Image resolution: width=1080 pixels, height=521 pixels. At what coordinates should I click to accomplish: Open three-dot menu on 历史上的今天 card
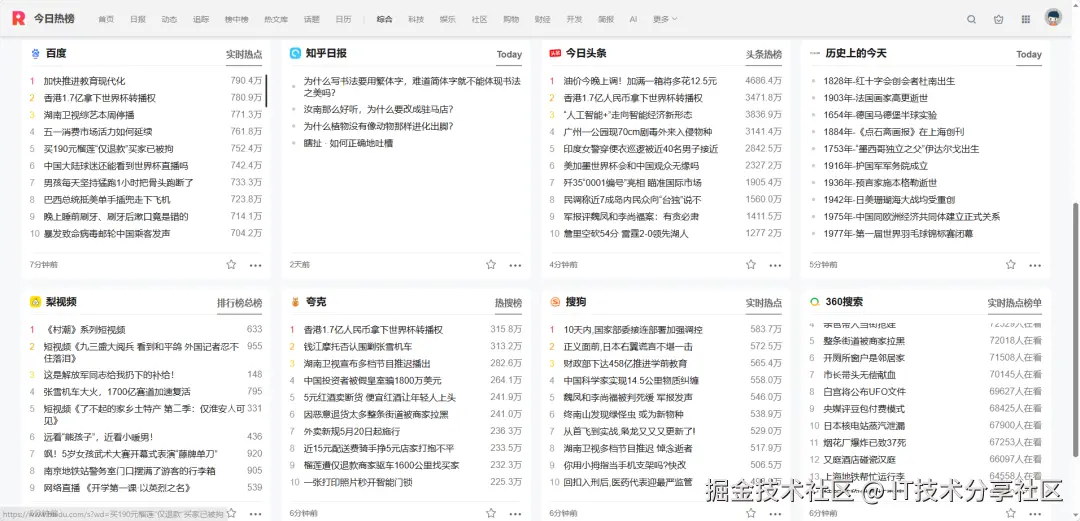point(1035,265)
